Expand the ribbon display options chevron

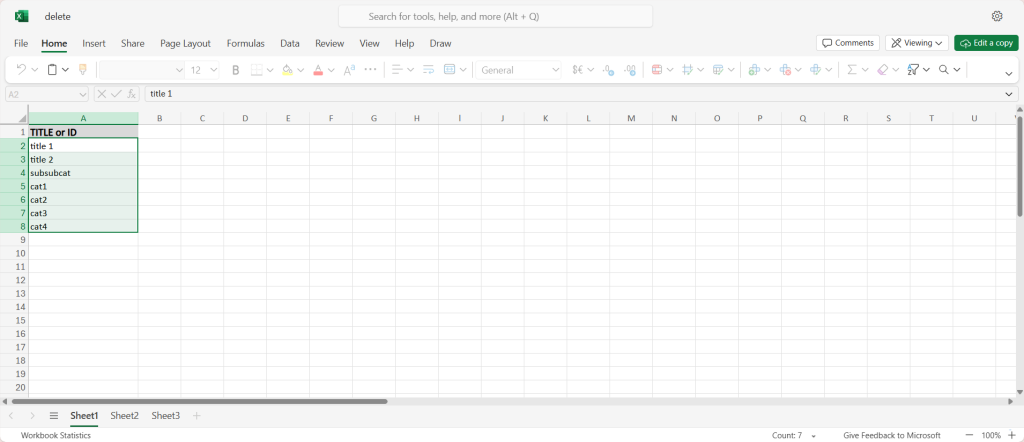pos(1008,72)
